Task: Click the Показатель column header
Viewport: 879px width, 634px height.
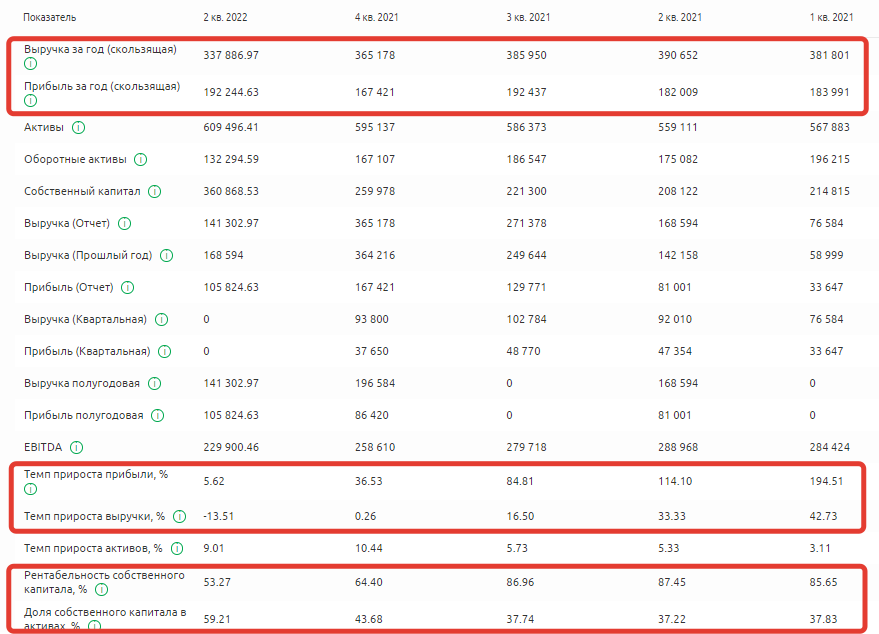Action: [x=50, y=18]
